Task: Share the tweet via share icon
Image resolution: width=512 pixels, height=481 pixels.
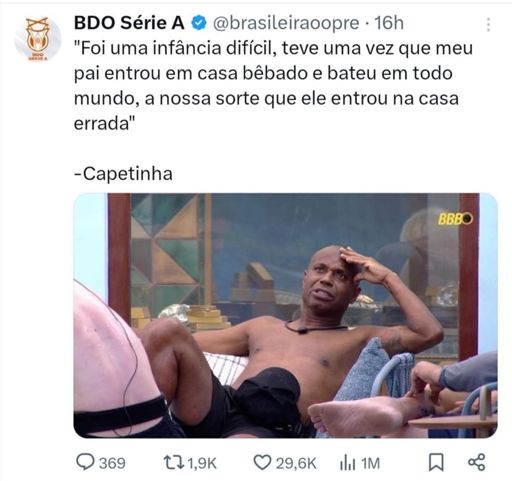Action: tap(476, 462)
